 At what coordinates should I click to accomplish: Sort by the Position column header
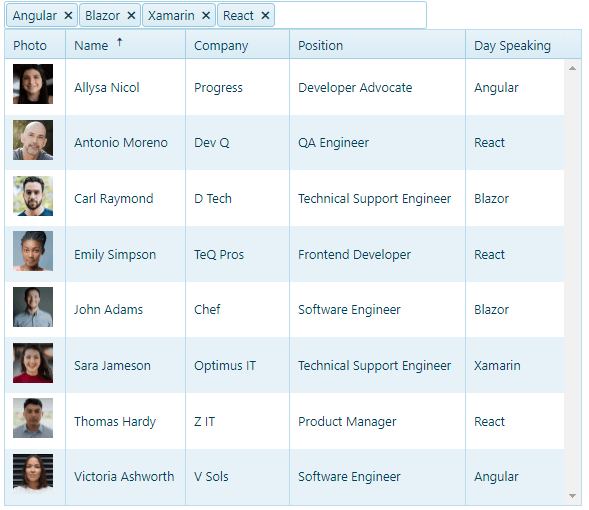click(378, 45)
